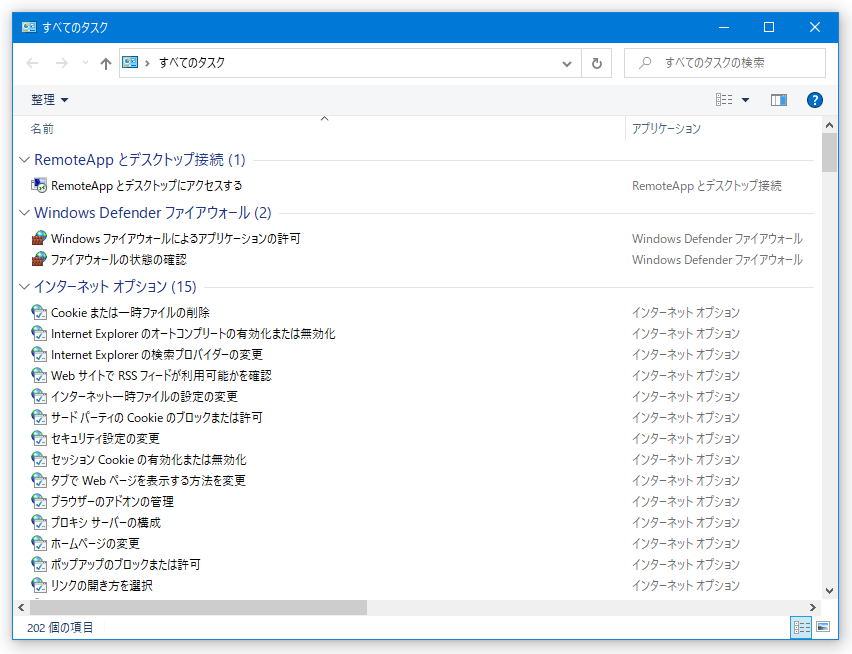Click the icon beside ポップアップのブロックまたは許可
Image resolution: width=852 pixels, height=654 pixels.
click(x=39, y=565)
